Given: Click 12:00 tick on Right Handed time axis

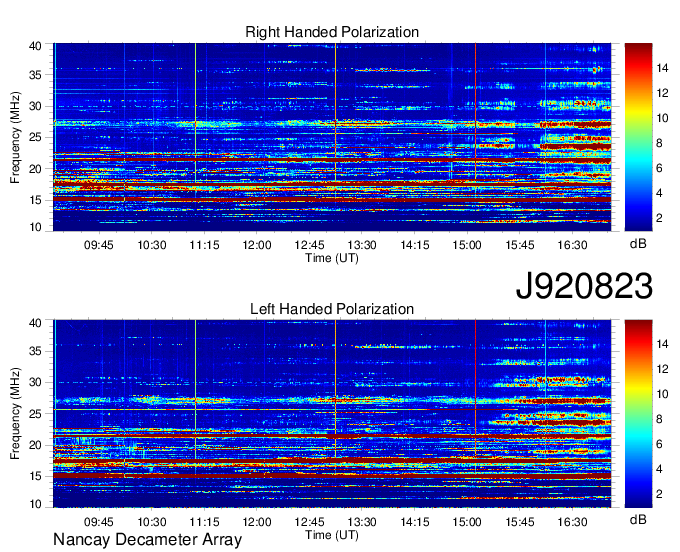Looking at the screenshot, I should tap(257, 245).
